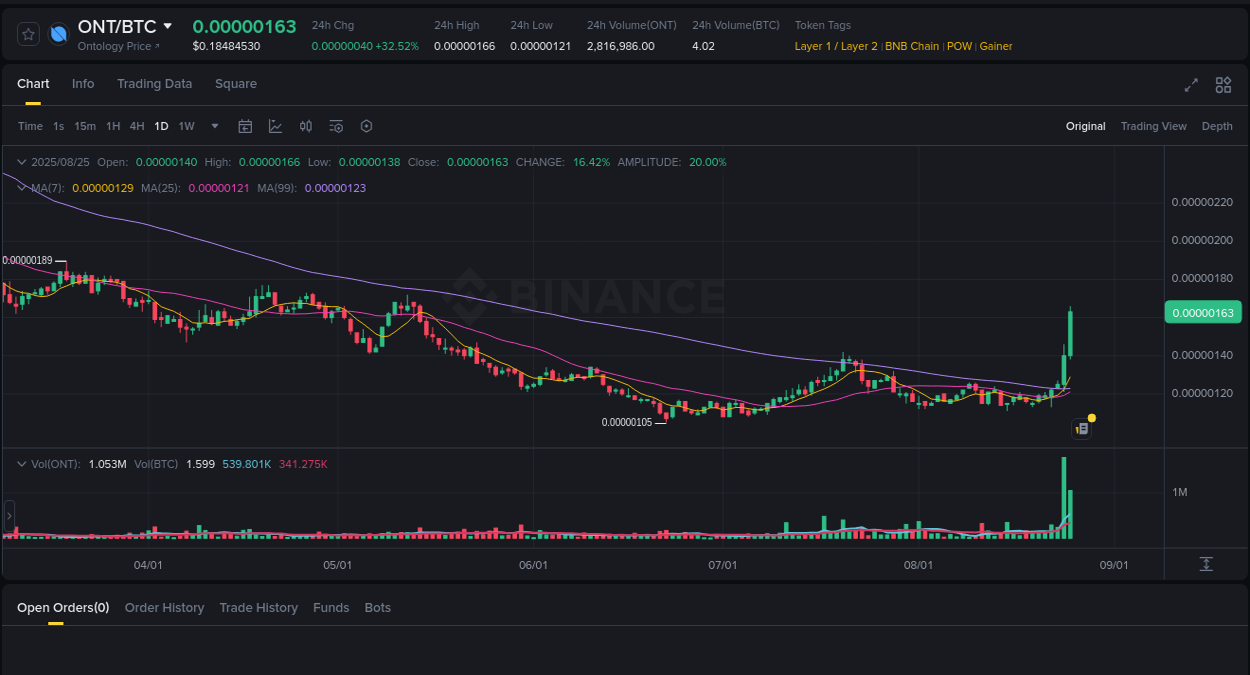Click the auto-fit scale icon below price axis
The height and width of the screenshot is (675, 1250).
coord(1205,564)
